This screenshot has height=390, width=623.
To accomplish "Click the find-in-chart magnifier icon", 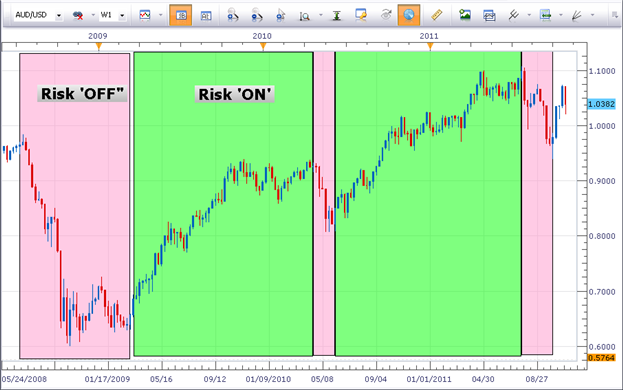I will click(305, 16).
